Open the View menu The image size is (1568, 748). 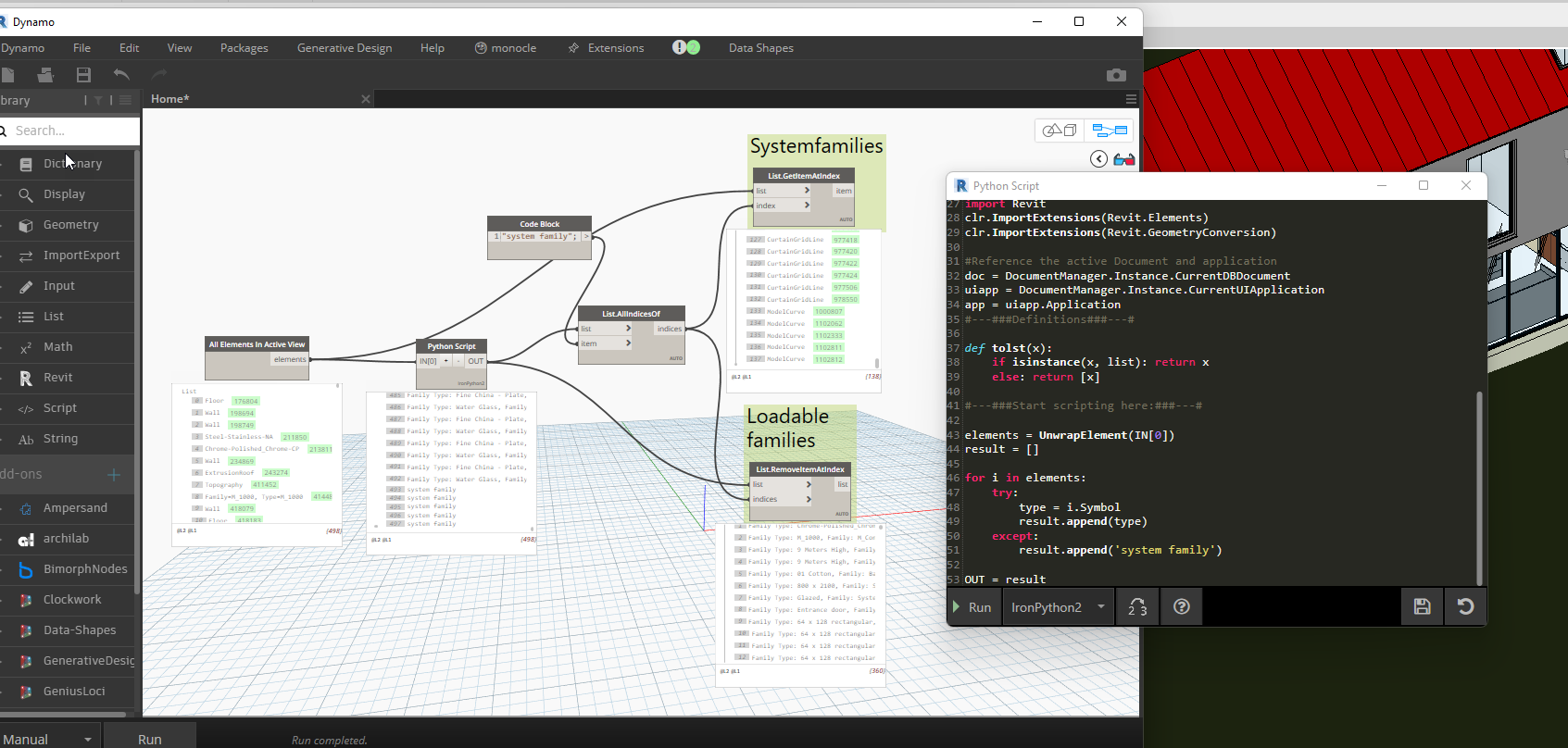pyautogui.click(x=180, y=48)
